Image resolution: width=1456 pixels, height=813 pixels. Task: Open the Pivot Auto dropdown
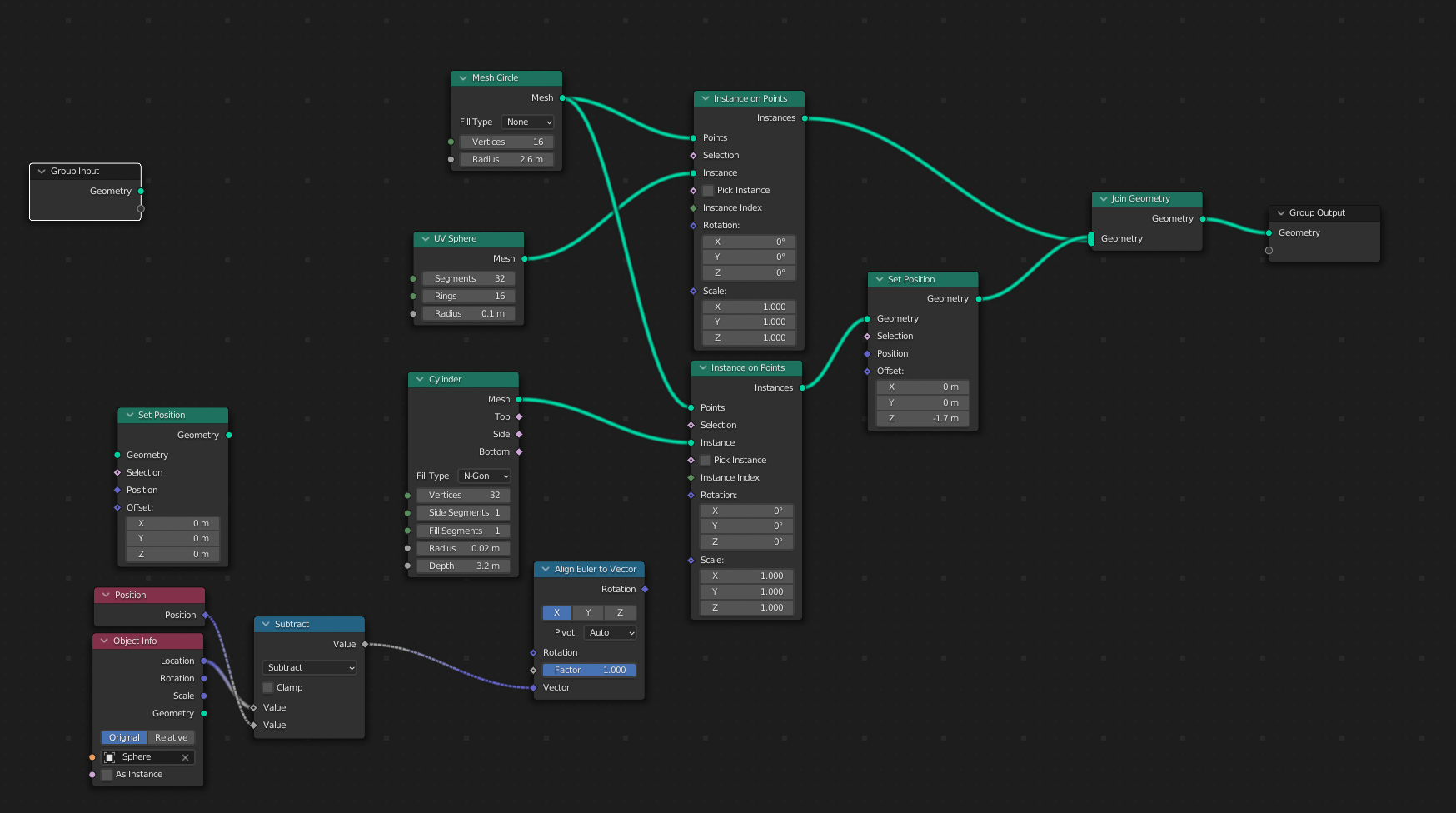[610, 633]
